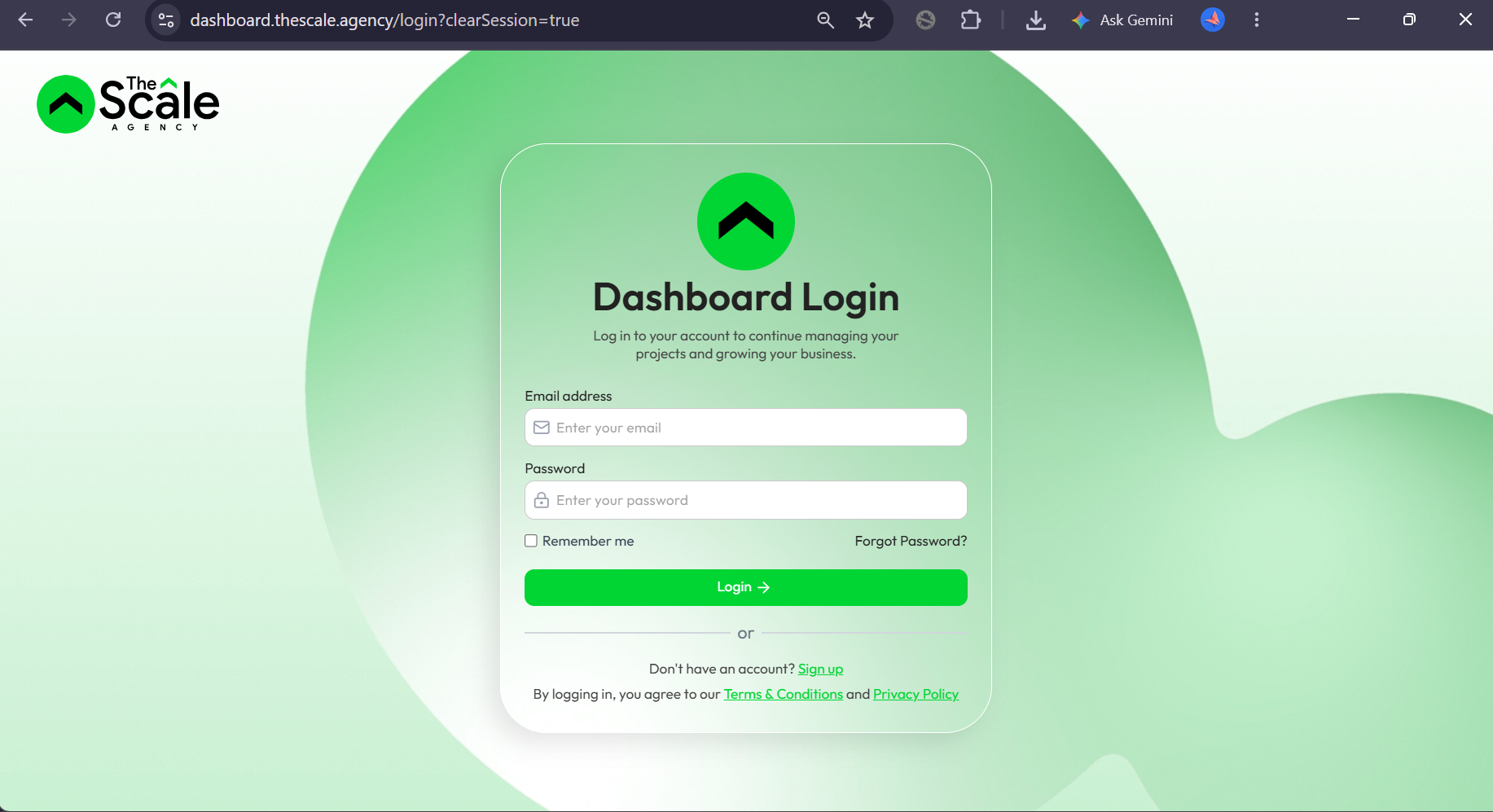Focus the Password input field
This screenshot has height=812, width=1493.
tap(746, 500)
